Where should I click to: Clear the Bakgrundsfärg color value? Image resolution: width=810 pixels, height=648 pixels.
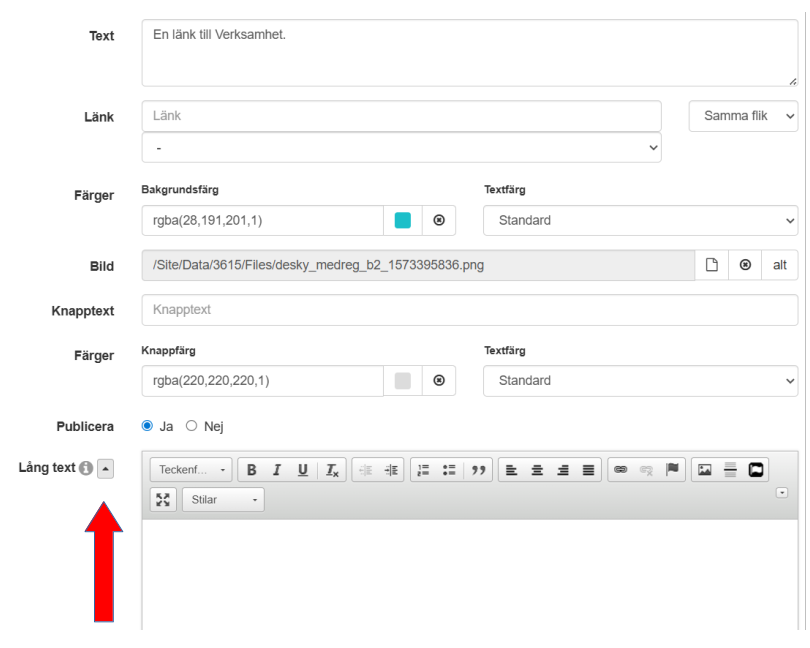pos(438,220)
